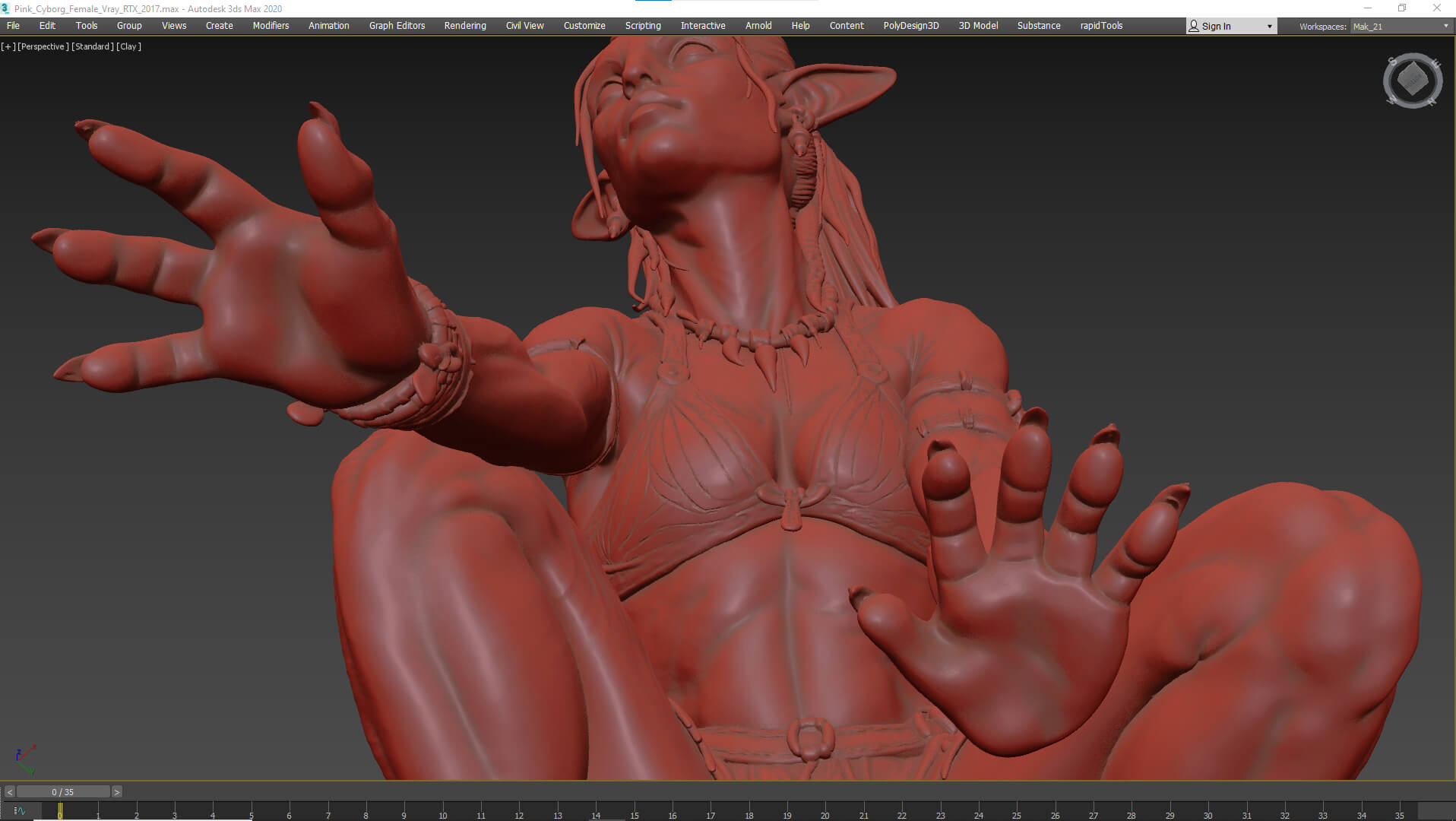Open the Interactive menu
This screenshot has height=821, width=1456.
point(703,26)
